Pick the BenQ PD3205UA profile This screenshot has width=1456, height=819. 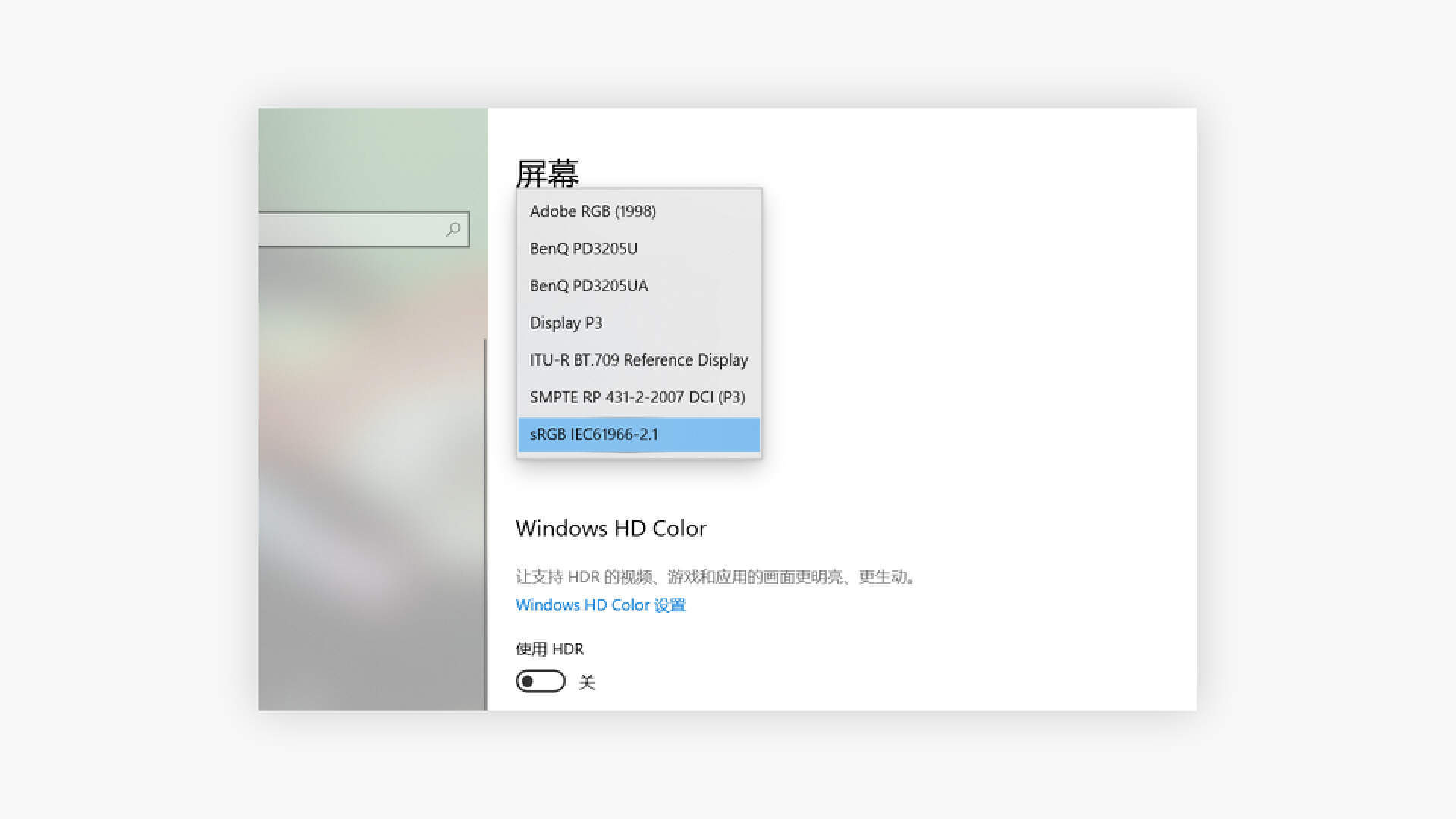639,285
